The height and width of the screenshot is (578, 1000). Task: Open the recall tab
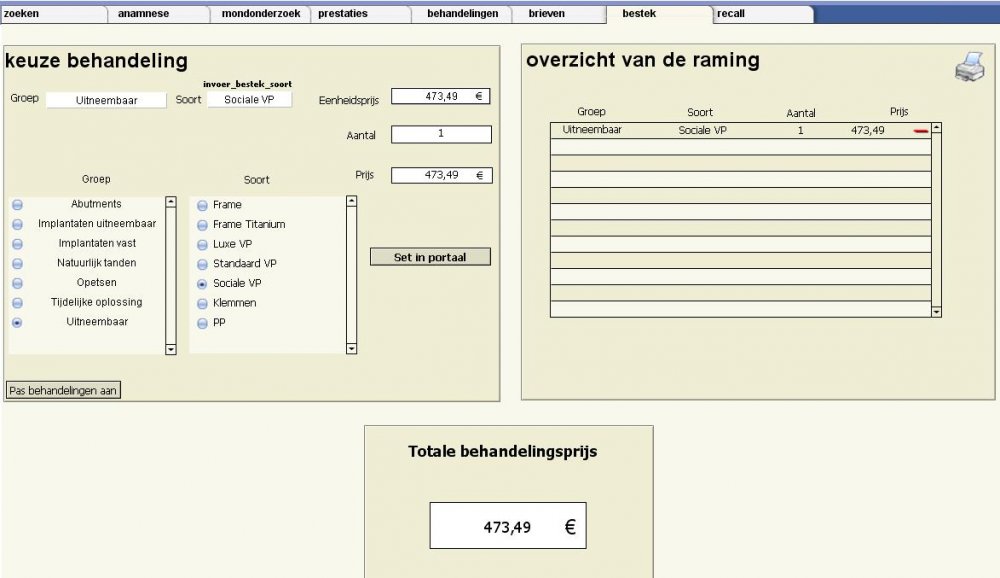[762, 13]
